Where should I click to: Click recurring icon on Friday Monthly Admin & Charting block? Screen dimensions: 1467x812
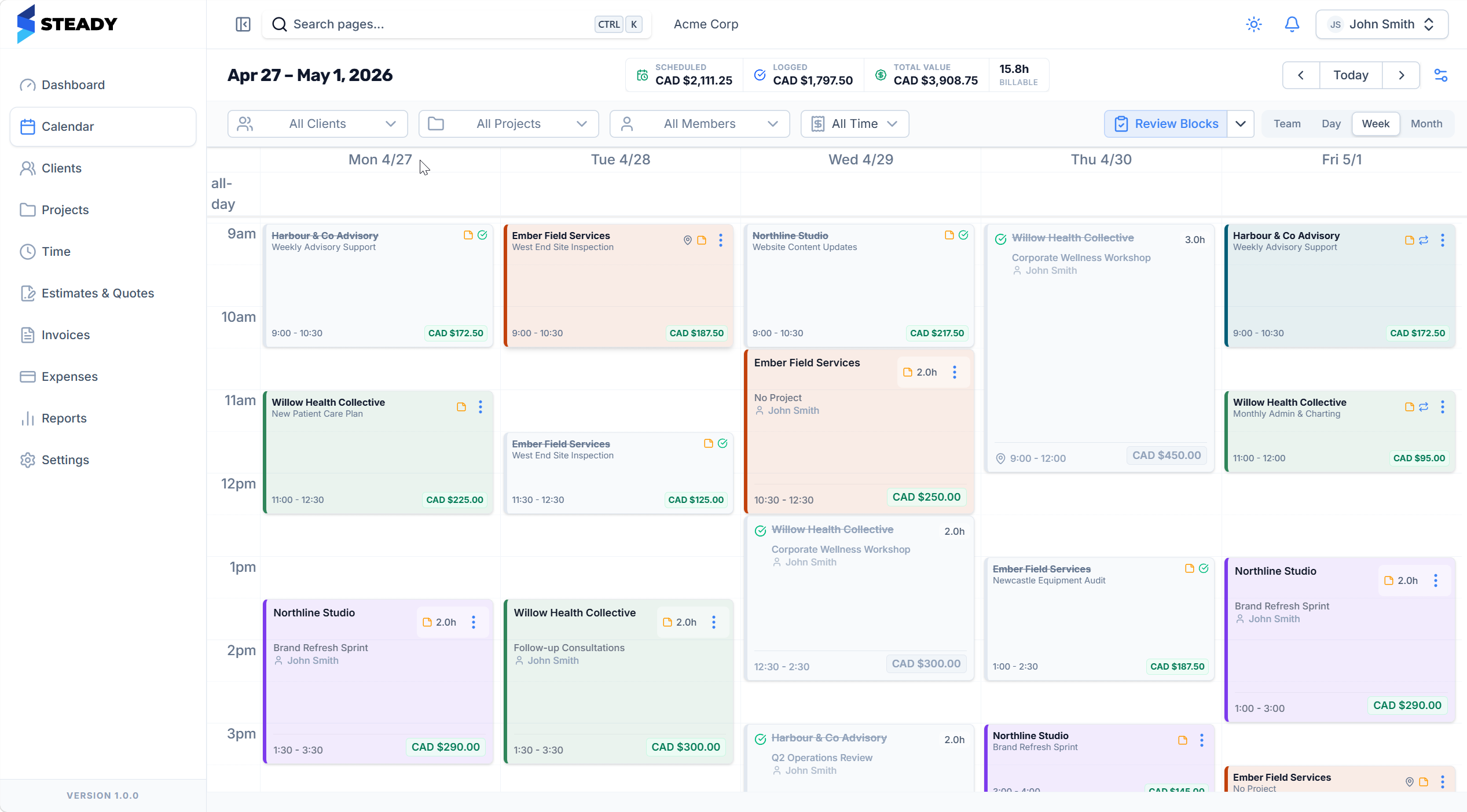(1424, 407)
